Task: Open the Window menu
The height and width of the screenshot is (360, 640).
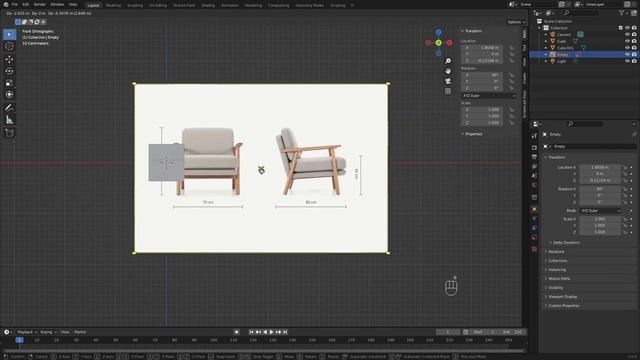Action: point(57,4)
